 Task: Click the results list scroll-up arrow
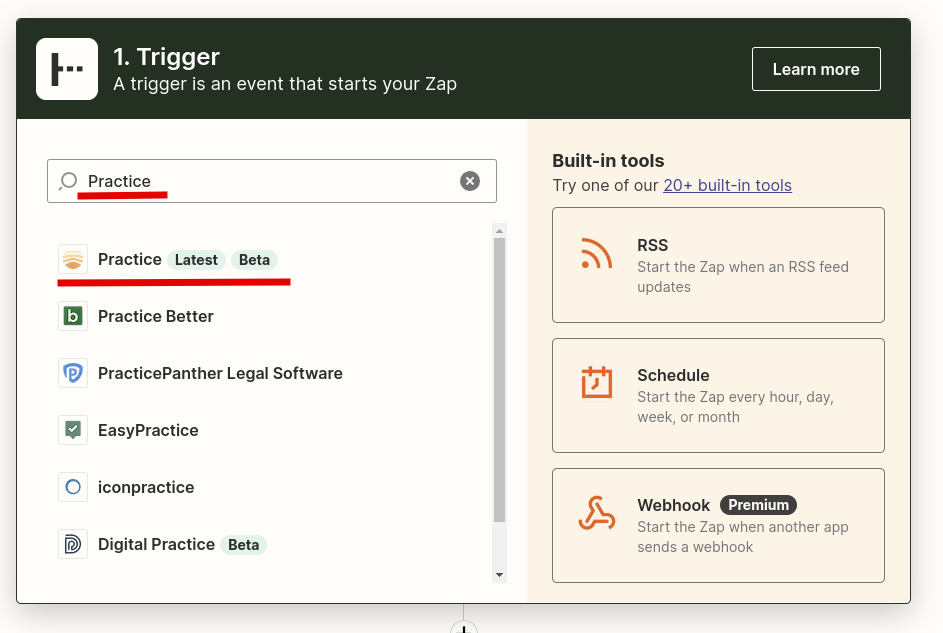tap(499, 231)
